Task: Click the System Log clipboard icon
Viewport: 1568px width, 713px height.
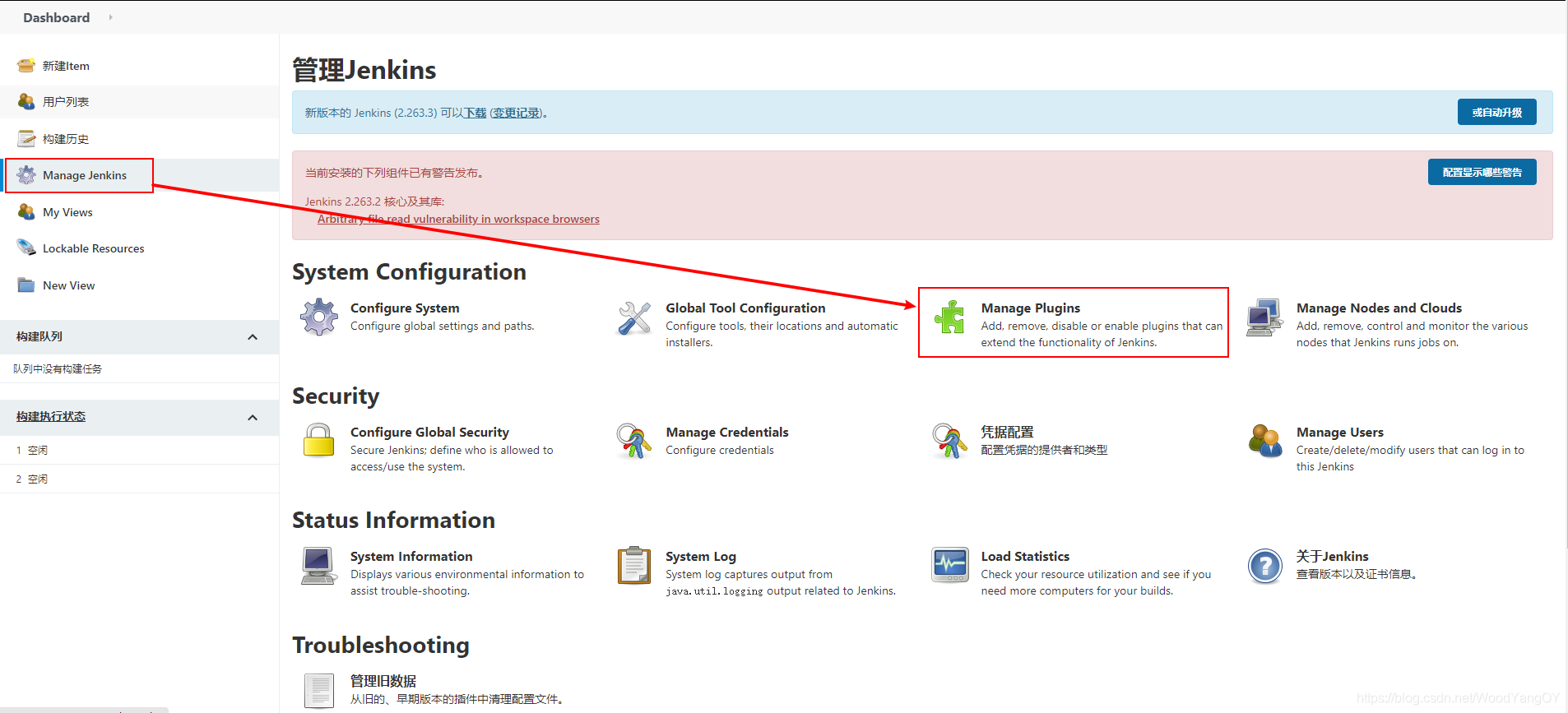Action: click(x=634, y=566)
